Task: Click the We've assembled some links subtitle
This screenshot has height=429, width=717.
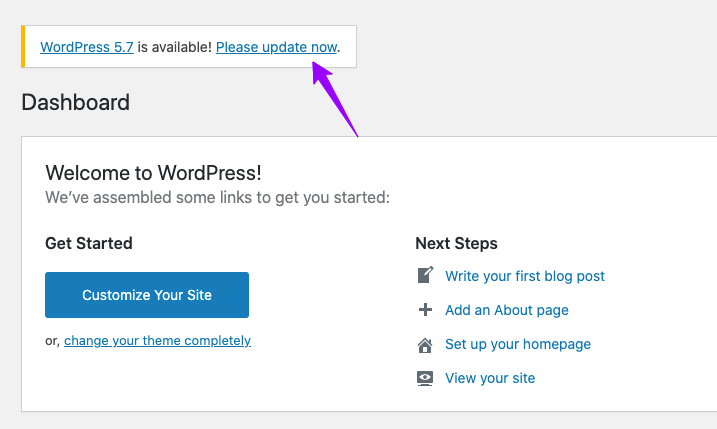Action: click(x=217, y=197)
